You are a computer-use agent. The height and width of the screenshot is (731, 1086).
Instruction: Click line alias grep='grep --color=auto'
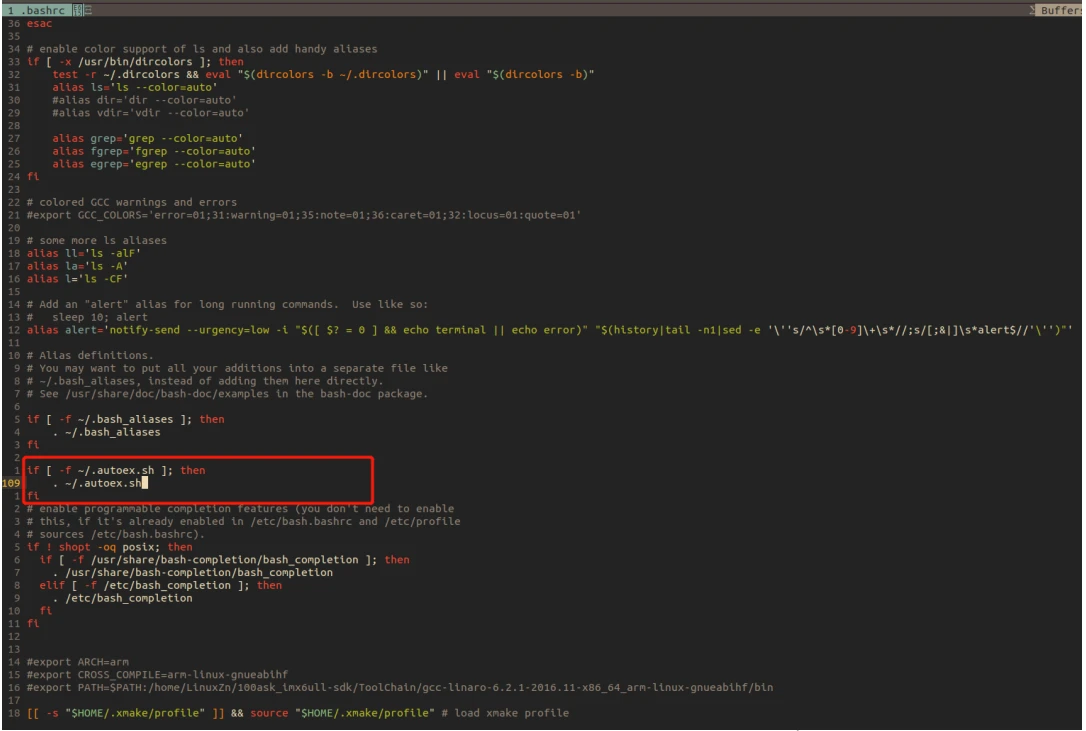[148, 139]
